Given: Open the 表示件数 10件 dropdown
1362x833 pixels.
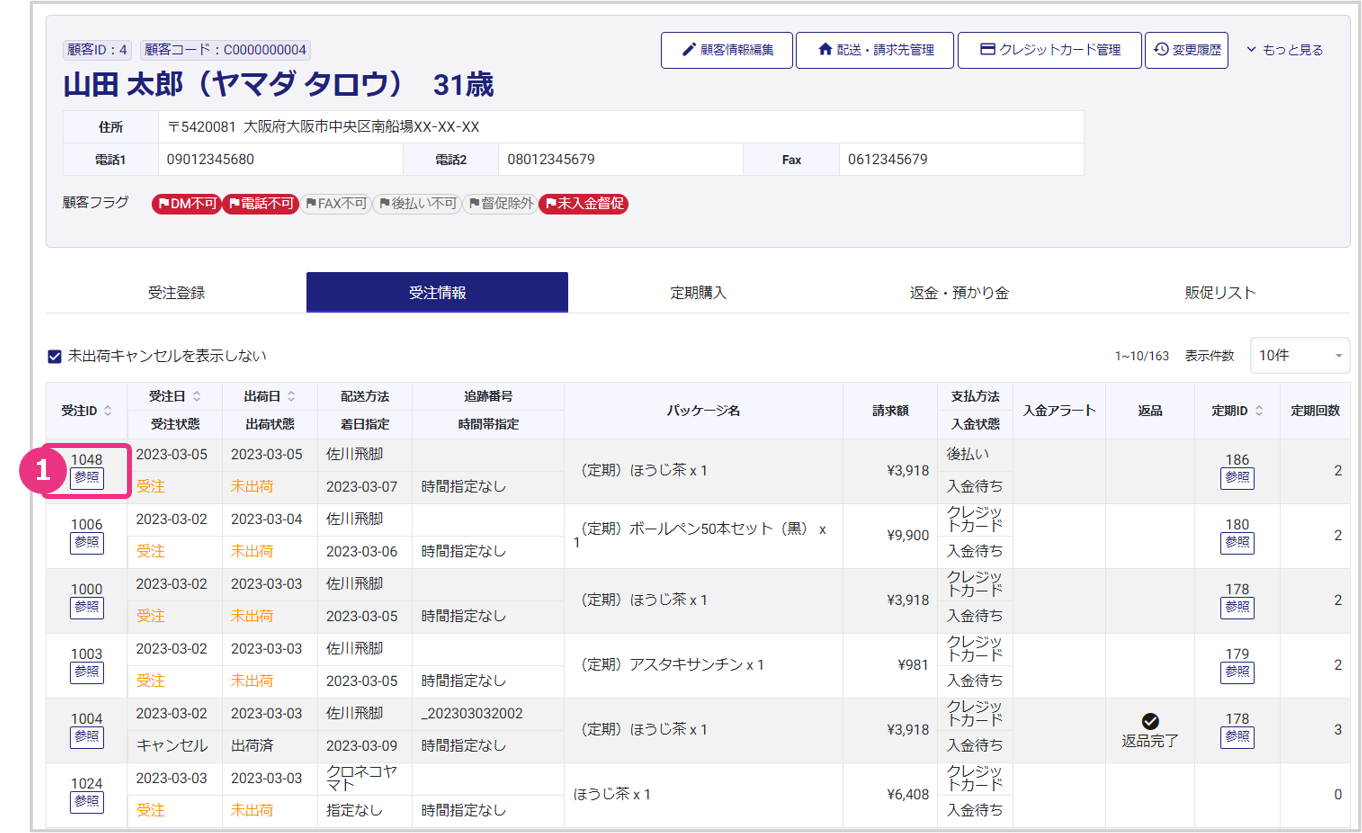Looking at the screenshot, I should tap(1299, 356).
